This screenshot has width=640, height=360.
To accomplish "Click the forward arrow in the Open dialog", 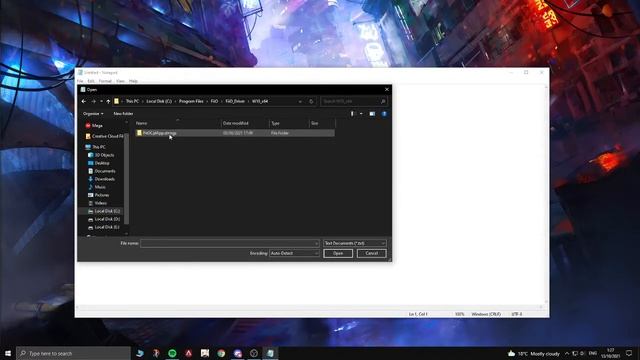I will pyautogui.click(x=93, y=101).
